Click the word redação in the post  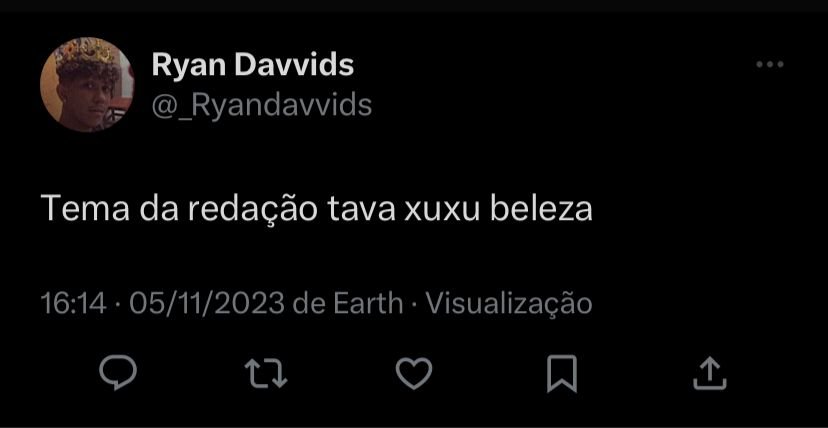[252, 210]
